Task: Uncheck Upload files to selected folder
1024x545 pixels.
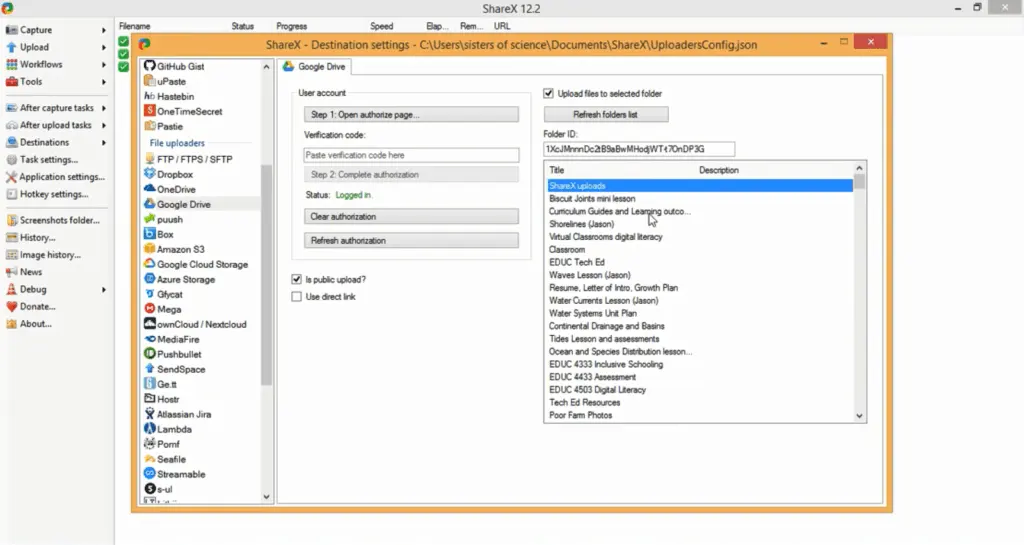Action: 549,94
